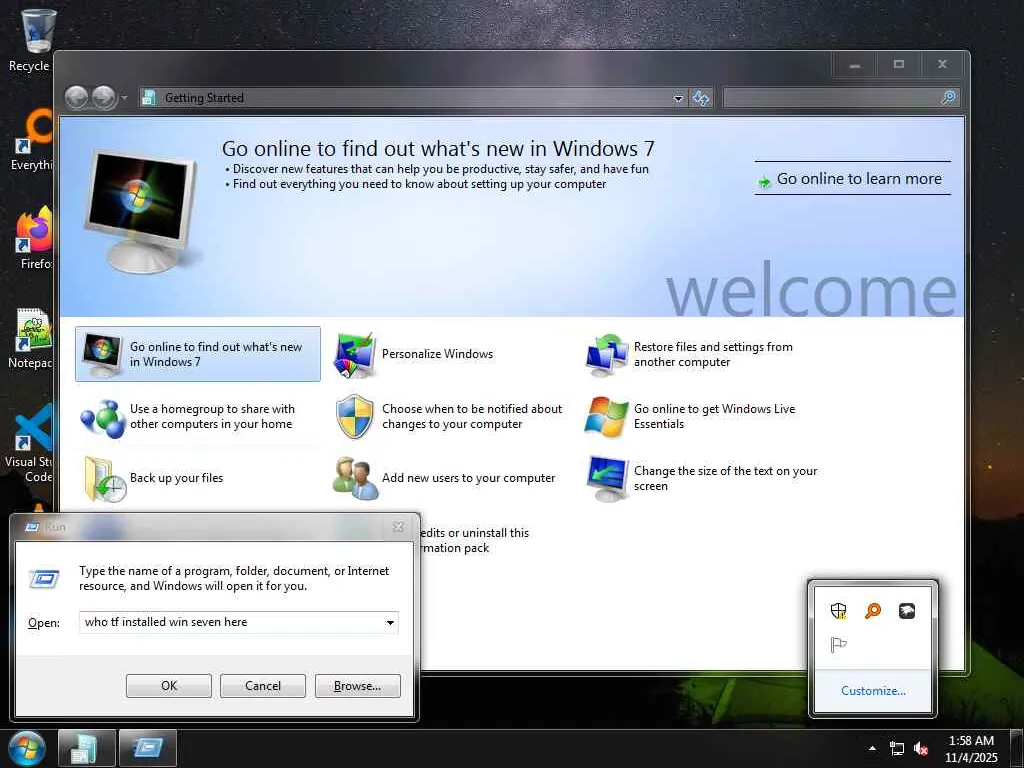Open Add new users to your computer

click(x=451, y=478)
